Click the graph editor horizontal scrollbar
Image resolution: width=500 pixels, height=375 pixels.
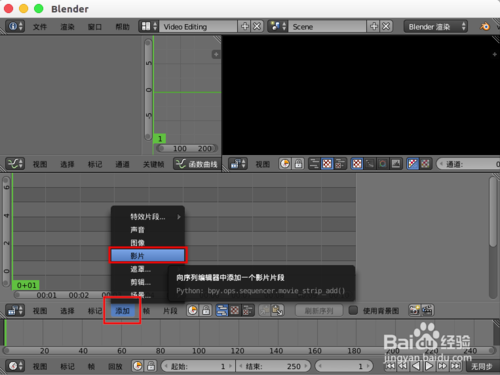point(187,148)
